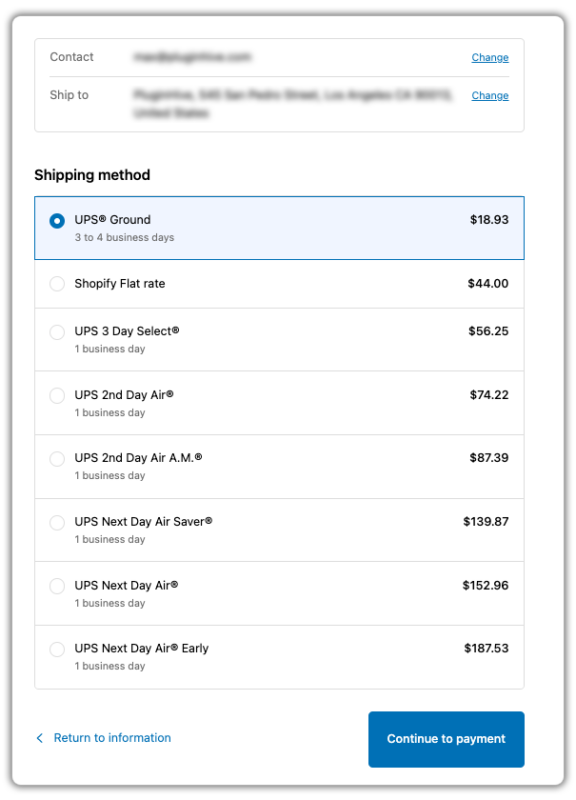Click the $187.53 price label
Screen dimensions: 576x800
point(486,648)
